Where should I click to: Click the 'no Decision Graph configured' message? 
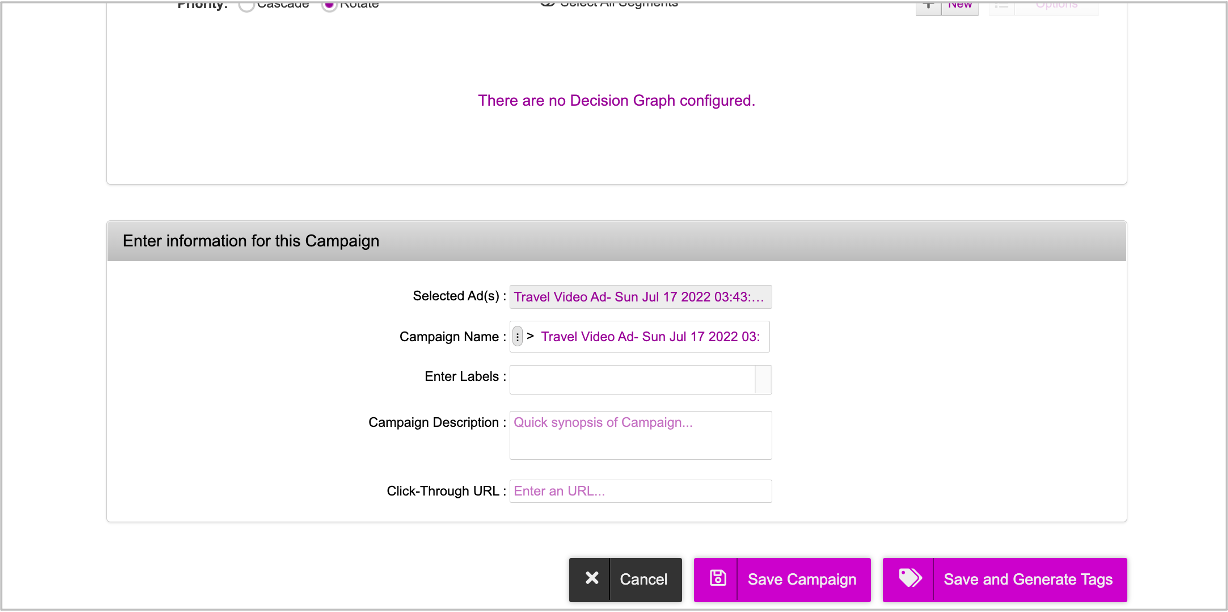(616, 101)
